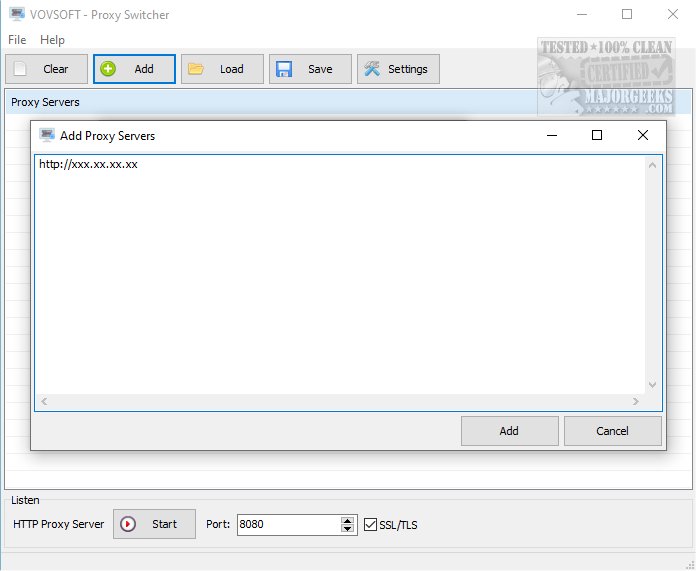Start the HTTP Proxy Server

pos(154,524)
